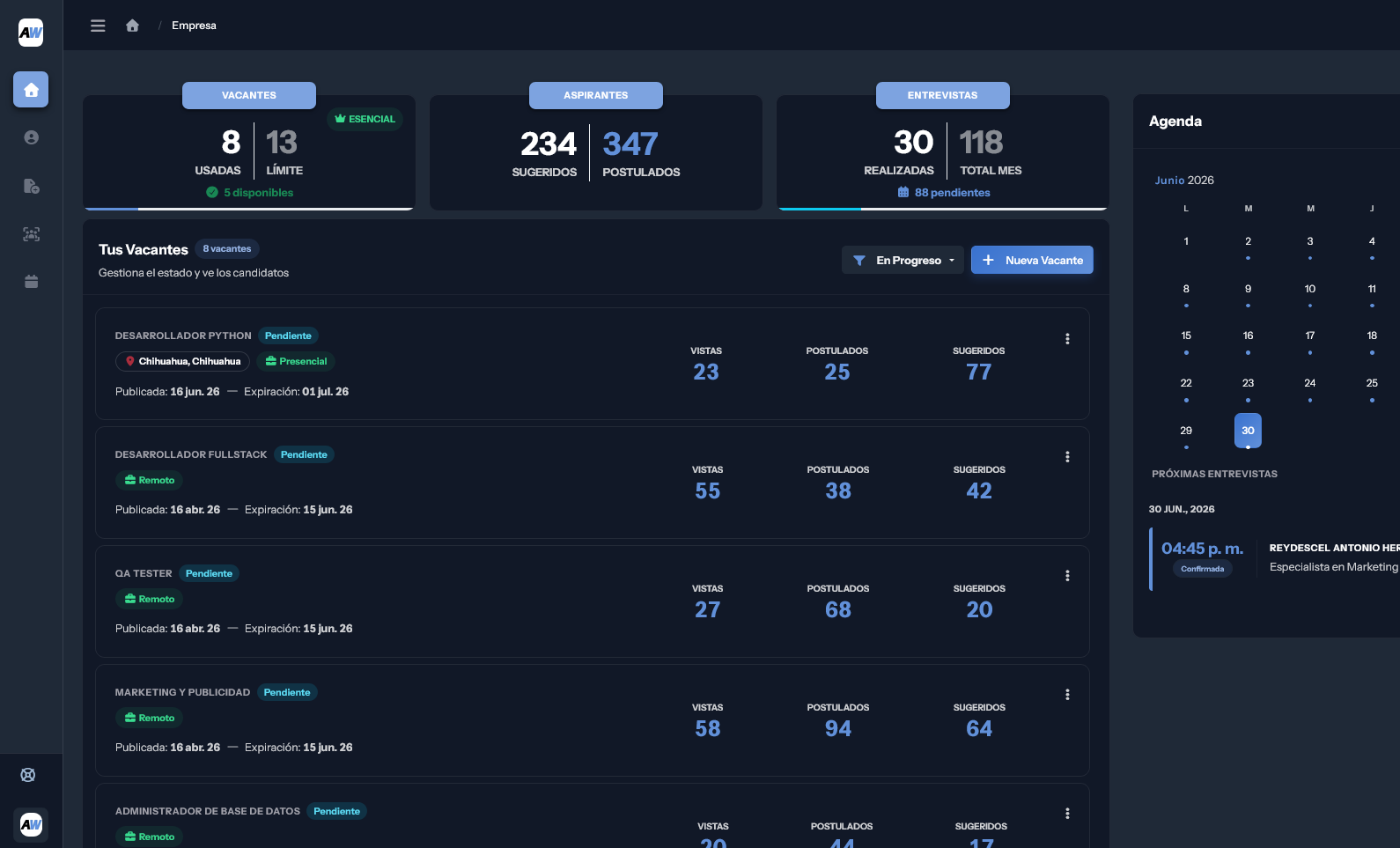This screenshot has height=848, width=1400.
Task: Click the 30 realizadas interviews count
Action: tap(913, 143)
